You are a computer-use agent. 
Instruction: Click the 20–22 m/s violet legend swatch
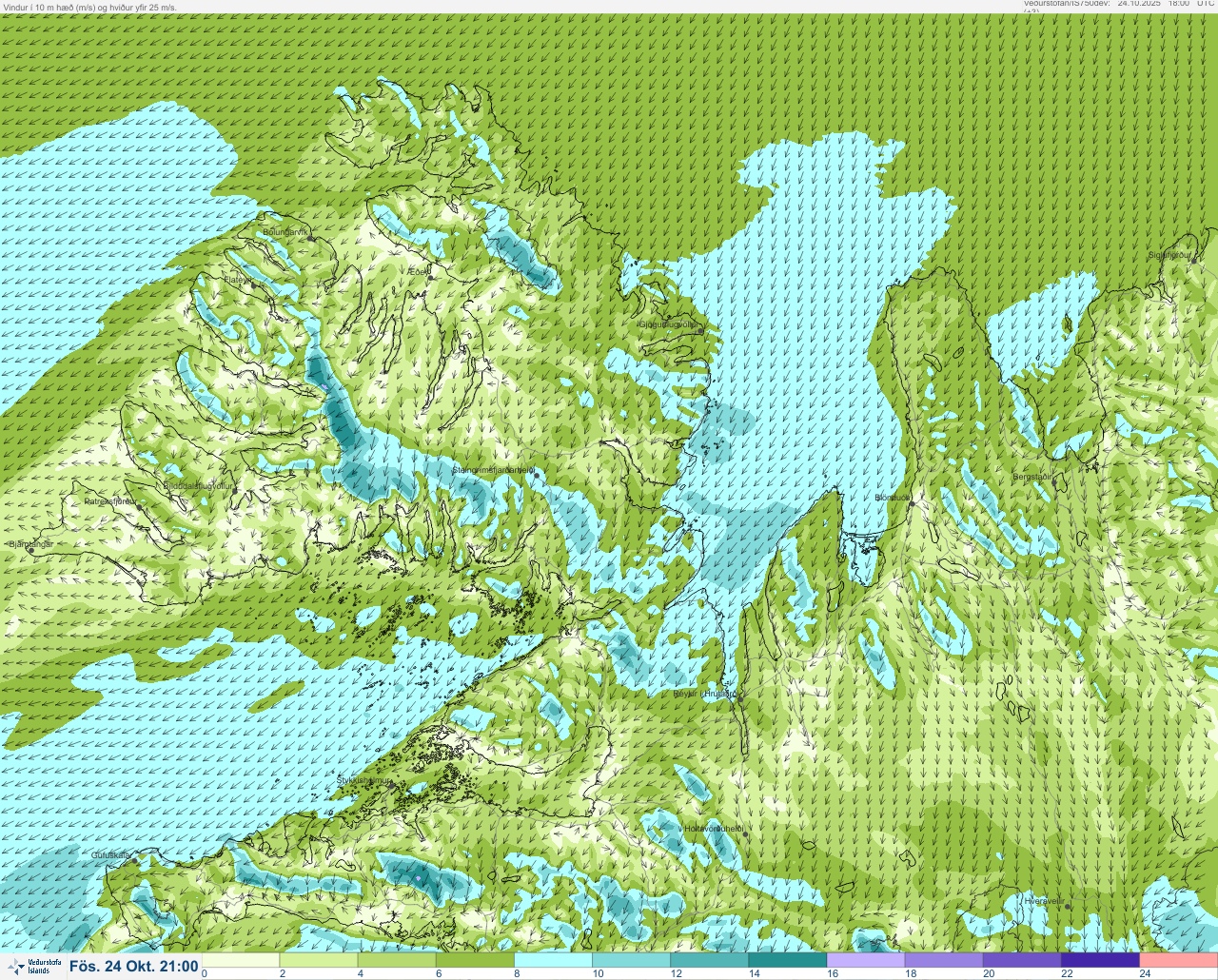point(1022,960)
